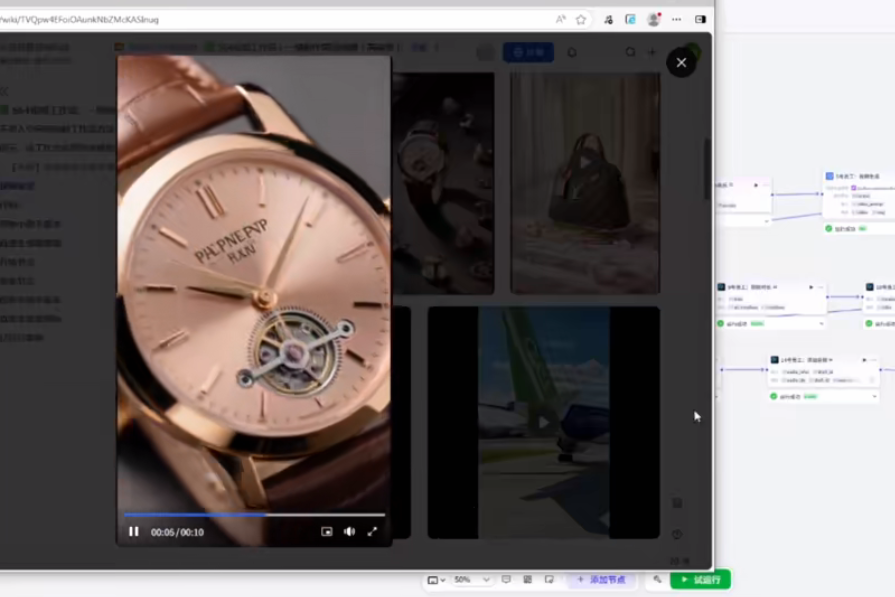Click the comment icon in workflow bottom toolbar
Viewport: 895px width, 597px height.
506,580
